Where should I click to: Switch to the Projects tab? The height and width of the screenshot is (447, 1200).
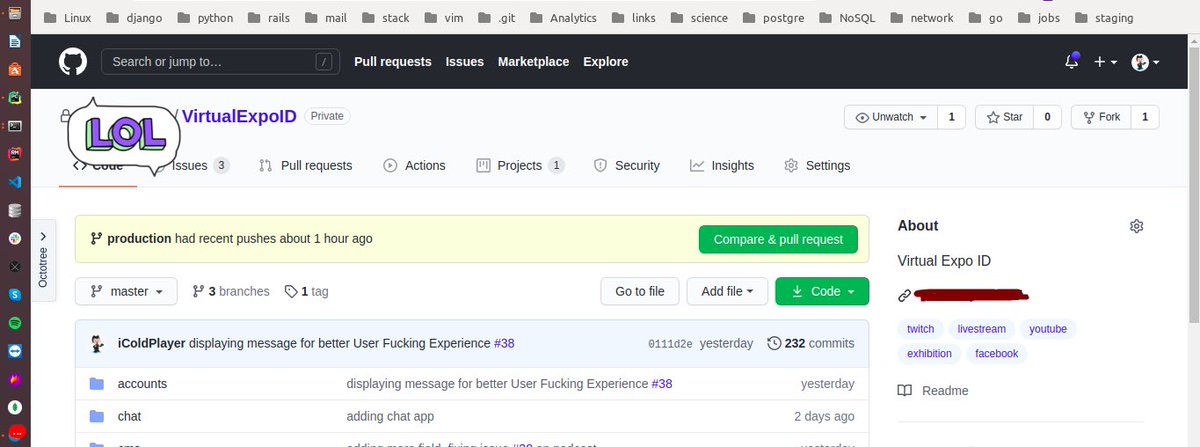pyautogui.click(x=520, y=165)
